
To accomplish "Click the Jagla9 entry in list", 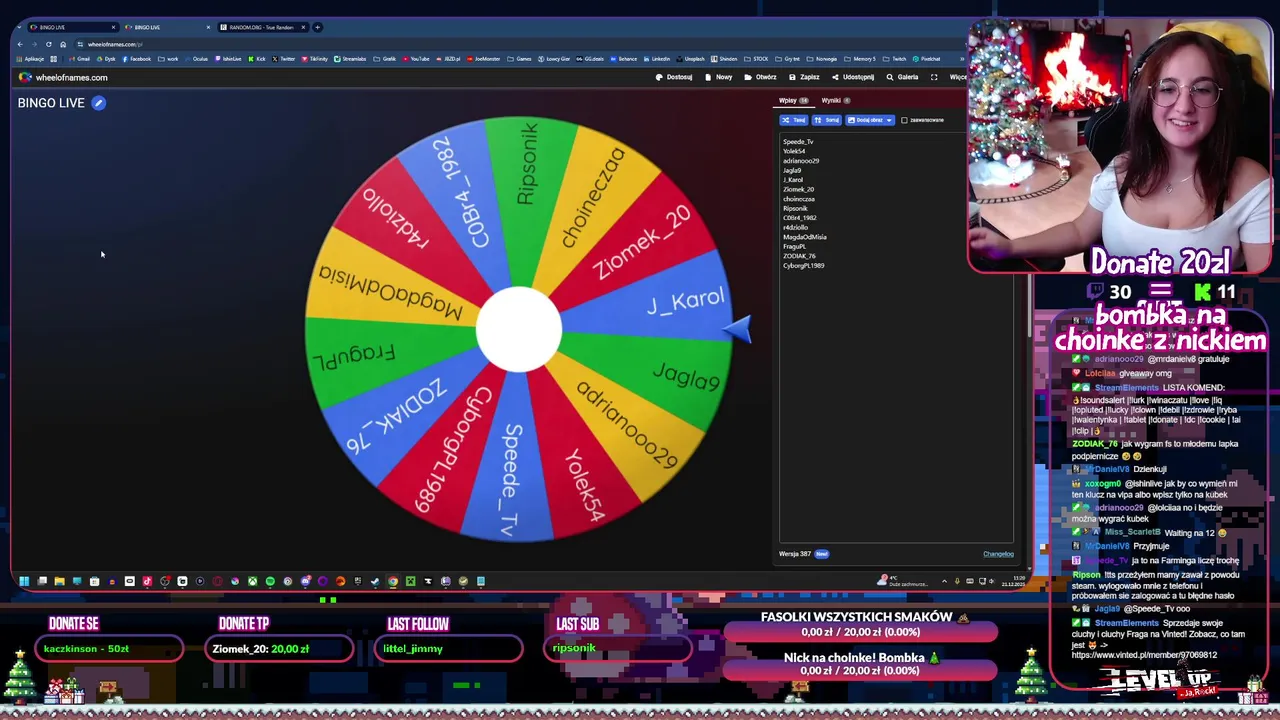I will tap(792, 170).
